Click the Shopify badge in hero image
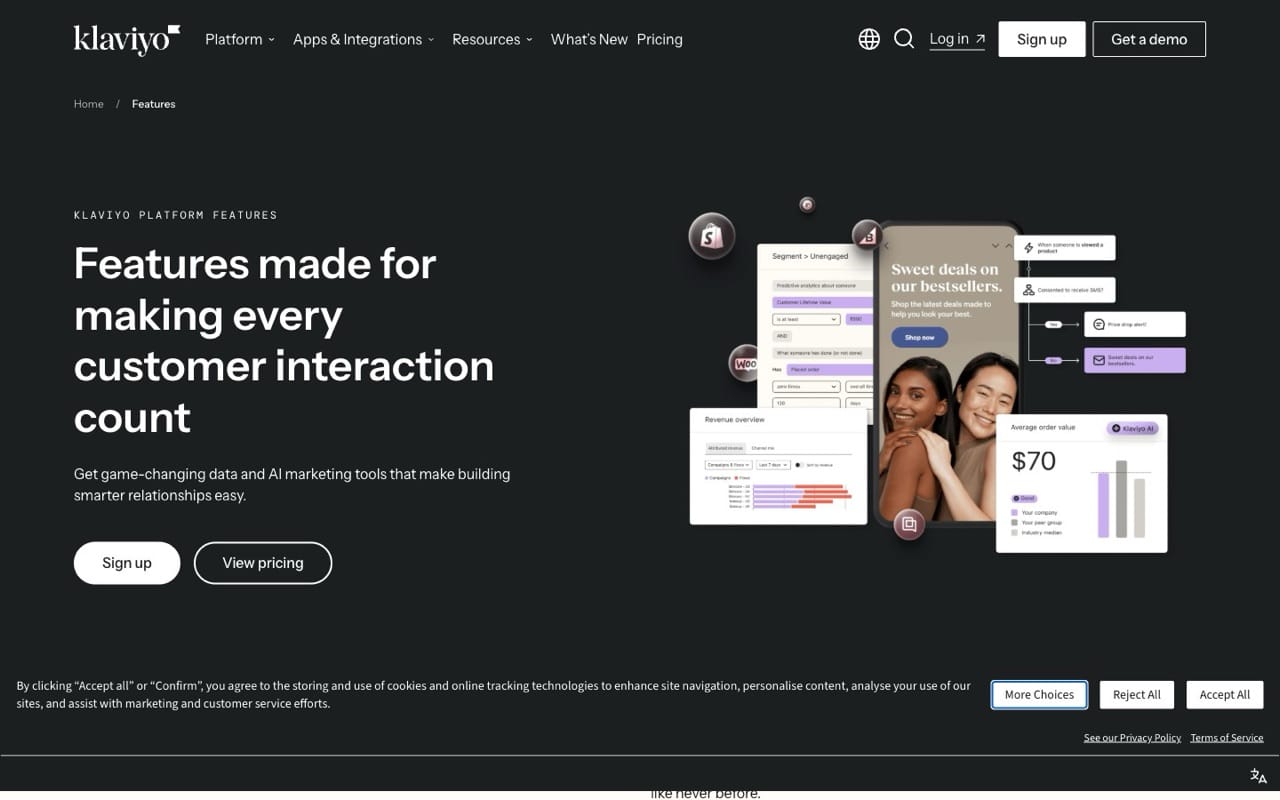1280x800 pixels. [712, 237]
